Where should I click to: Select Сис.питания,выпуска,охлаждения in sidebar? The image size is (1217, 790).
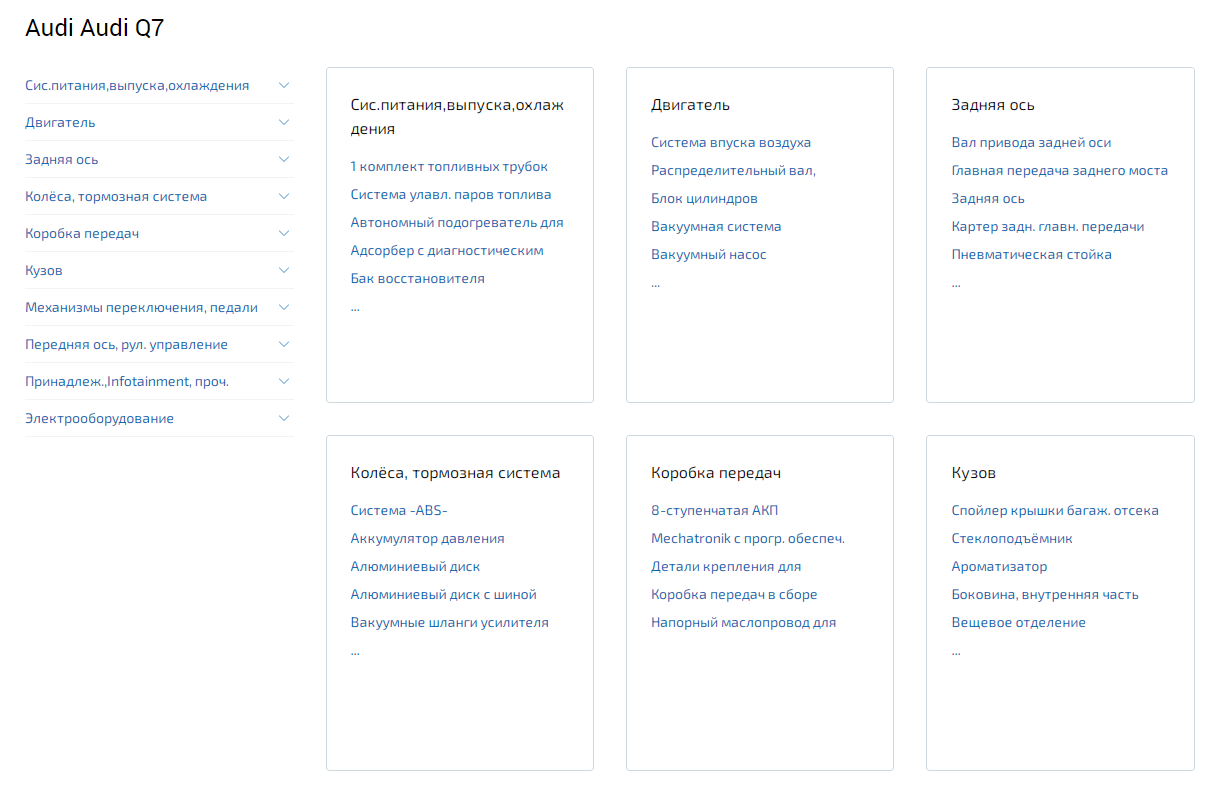pos(137,85)
